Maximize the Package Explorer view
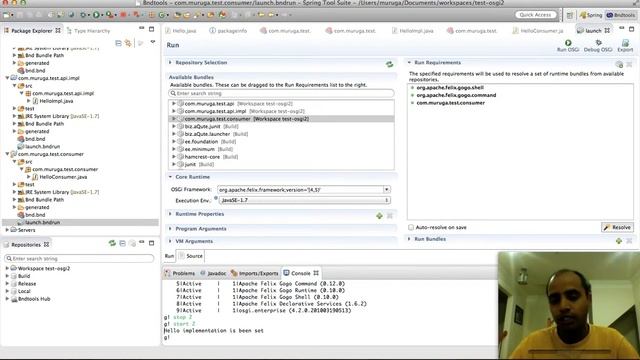Screen dimensions: 640x360 coord(151,29)
